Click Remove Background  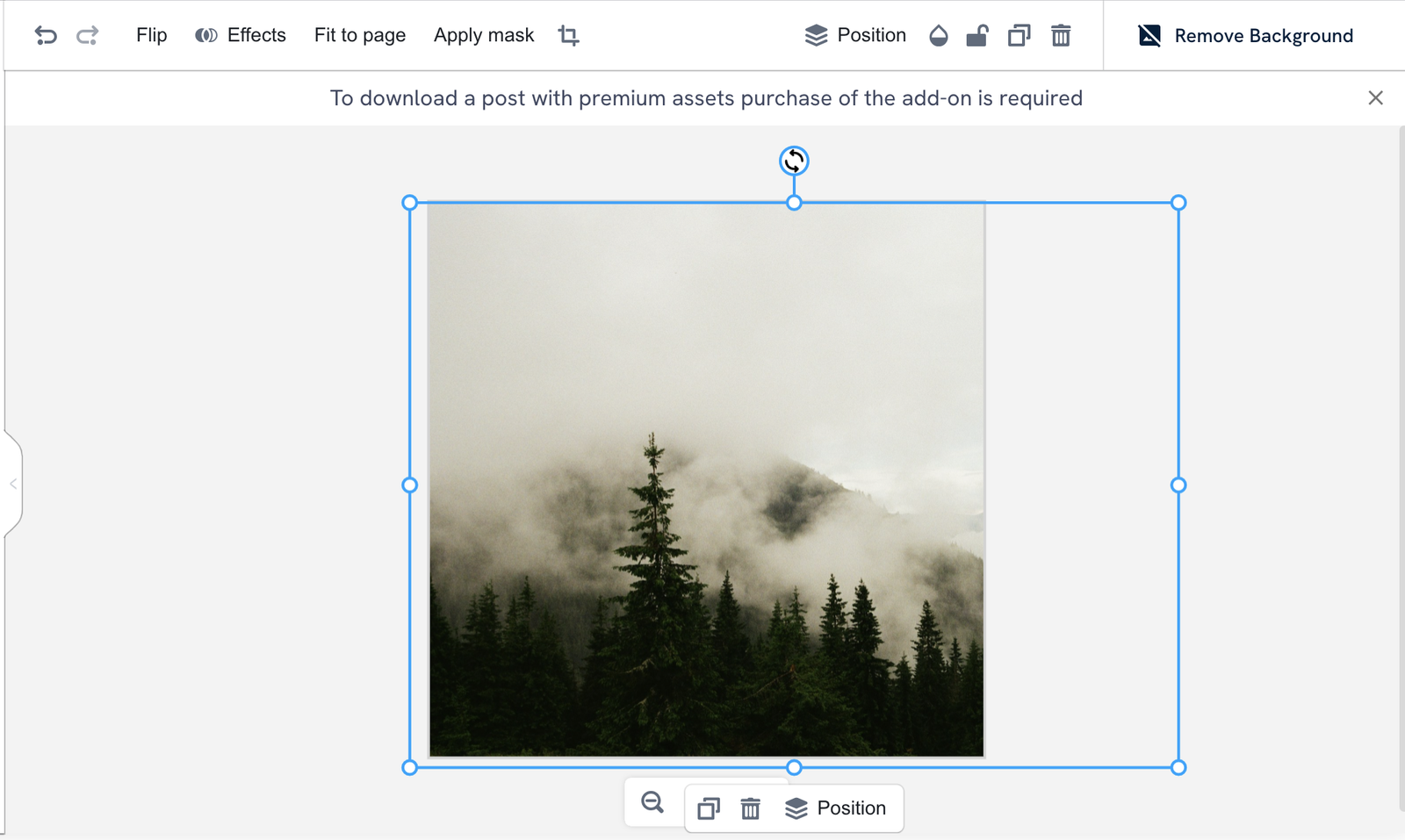click(x=1248, y=36)
